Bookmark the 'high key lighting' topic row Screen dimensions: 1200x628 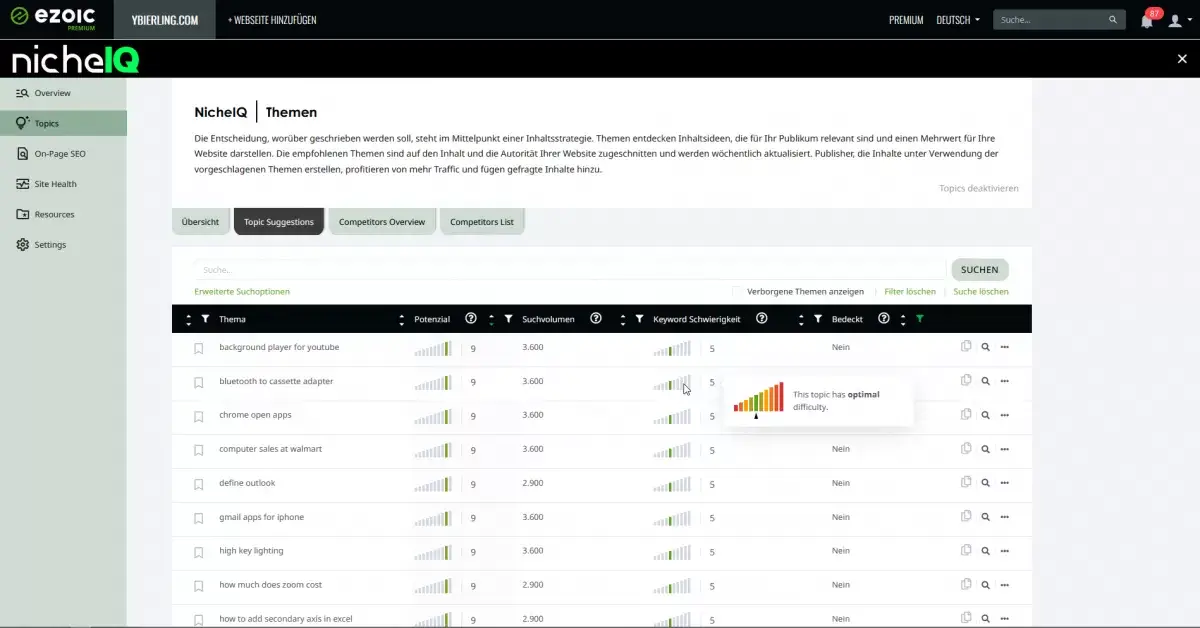[199, 551]
